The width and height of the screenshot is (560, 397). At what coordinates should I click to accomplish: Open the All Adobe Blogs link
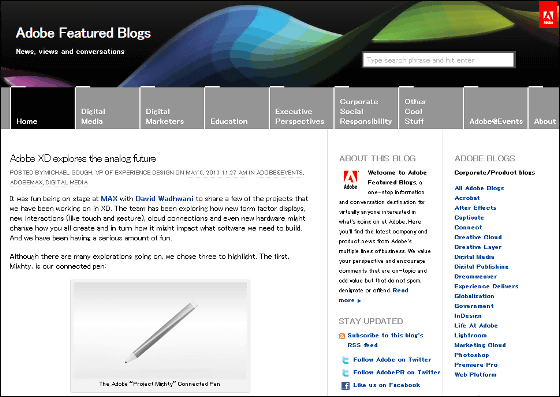pyautogui.click(x=479, y=188)
